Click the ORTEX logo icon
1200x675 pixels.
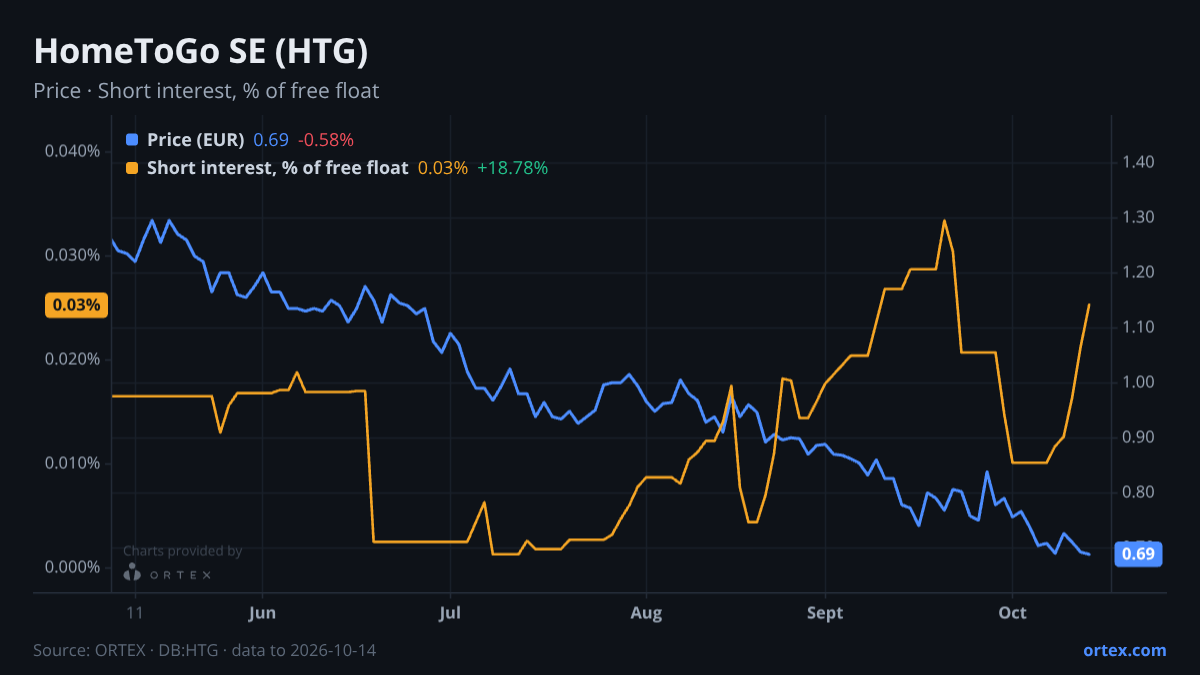click(x=132, y=573)
